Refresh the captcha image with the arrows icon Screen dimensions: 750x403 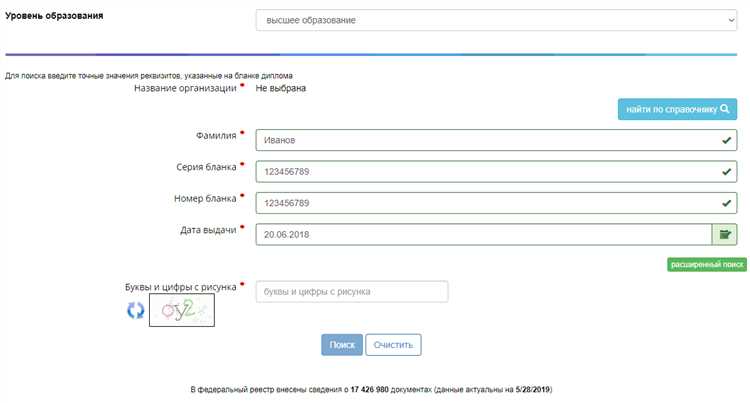click(135, 311)
